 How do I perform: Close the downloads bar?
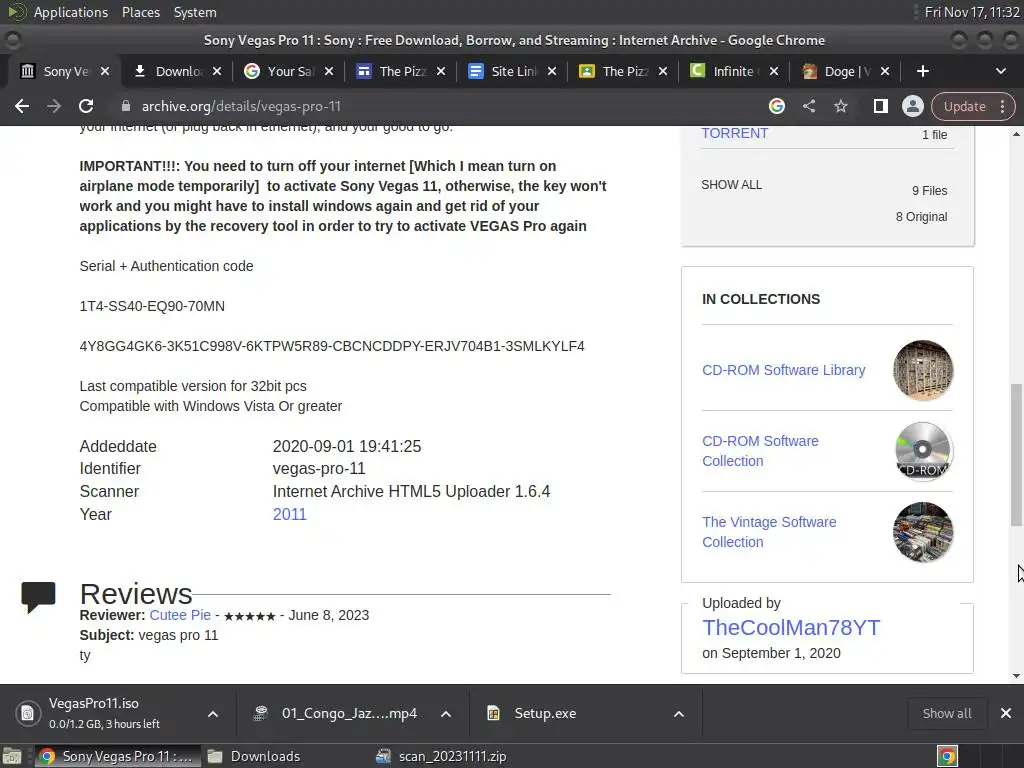[x=1006, y=714]
